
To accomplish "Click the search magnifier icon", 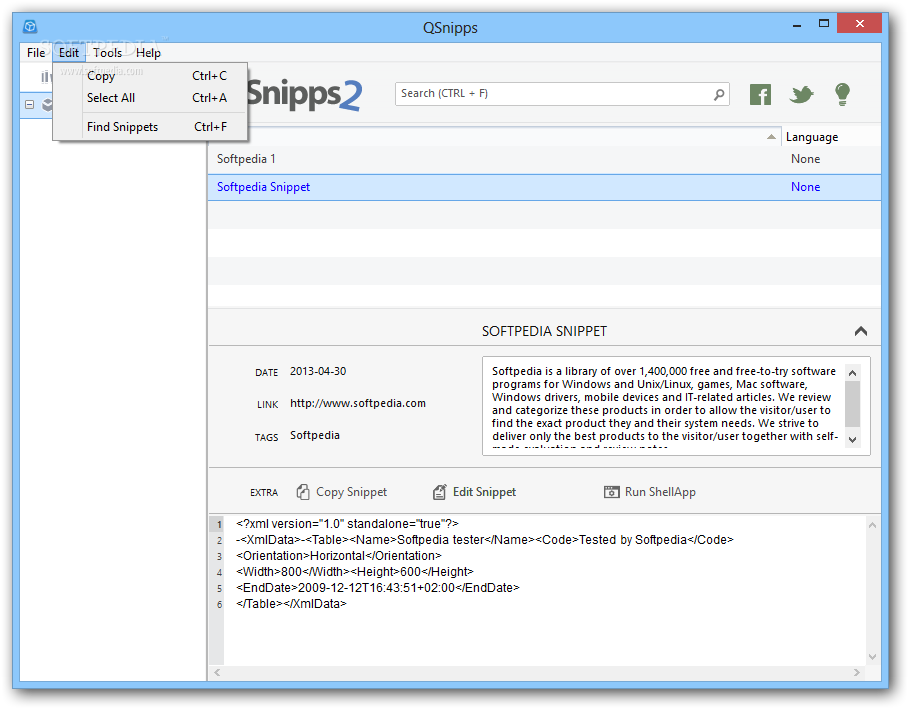I will click(719, 94).
